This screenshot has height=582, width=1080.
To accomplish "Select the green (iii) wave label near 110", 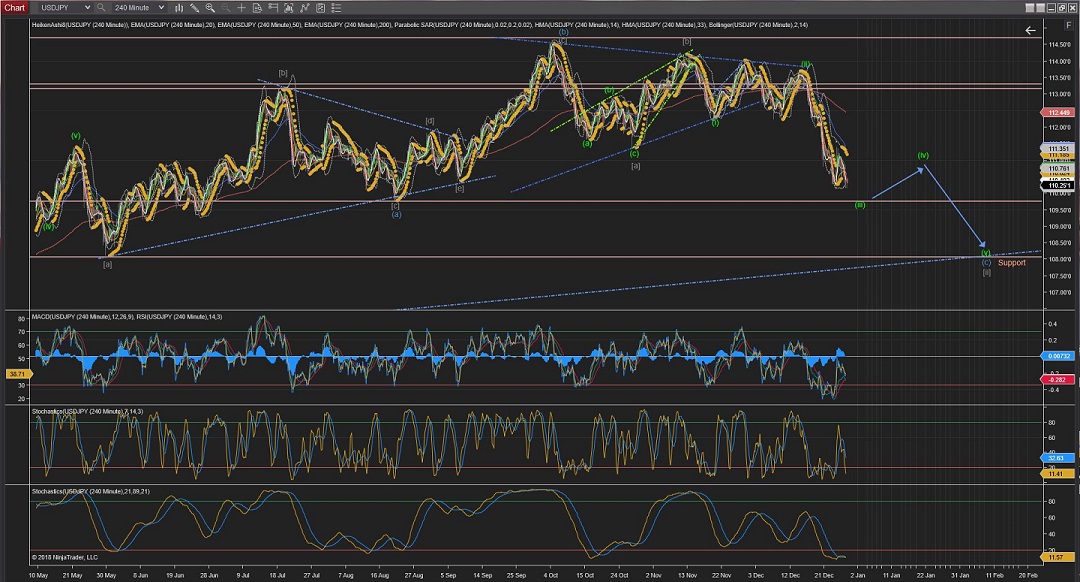I will (860, 205).
